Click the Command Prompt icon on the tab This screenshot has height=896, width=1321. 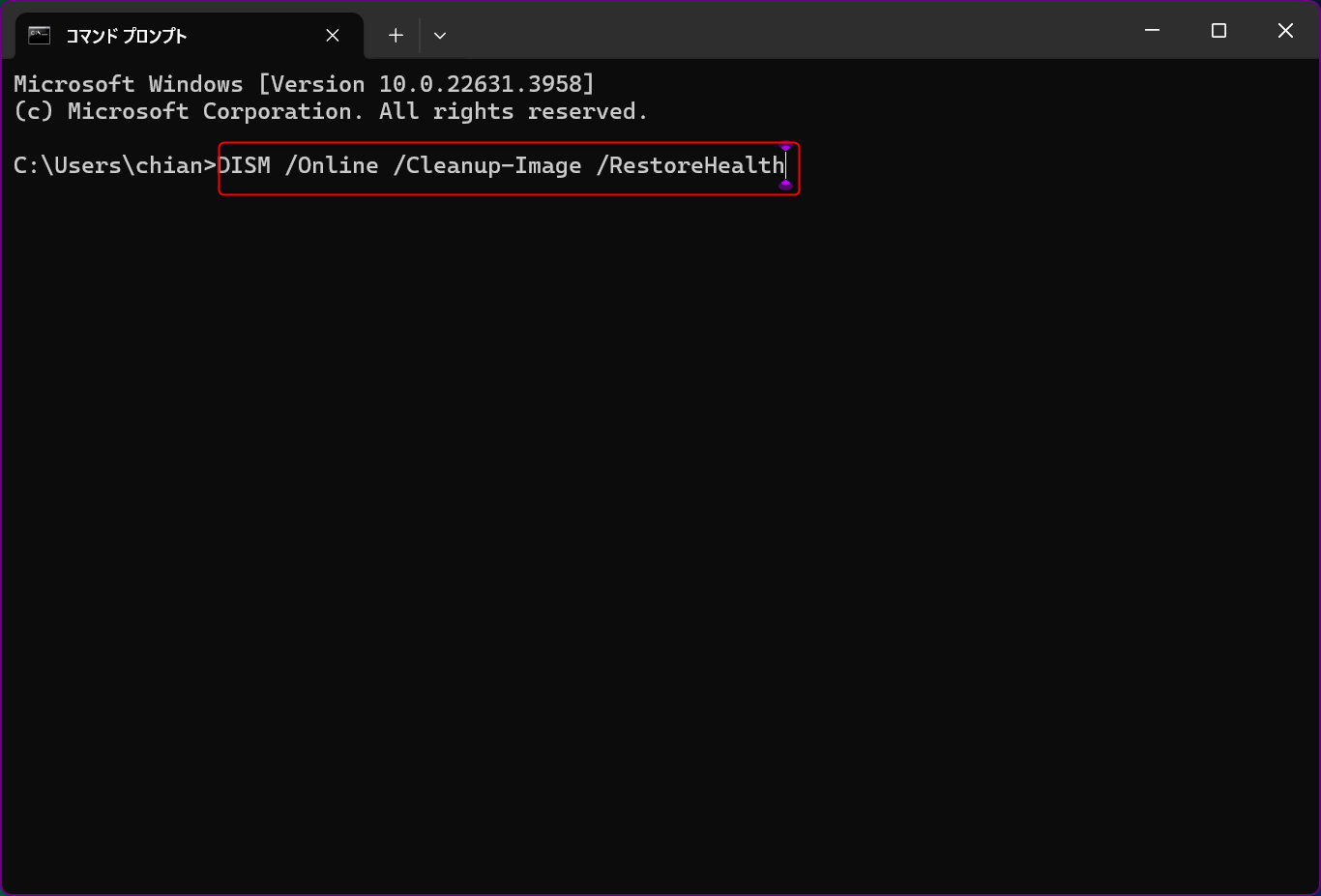[39, 35]
